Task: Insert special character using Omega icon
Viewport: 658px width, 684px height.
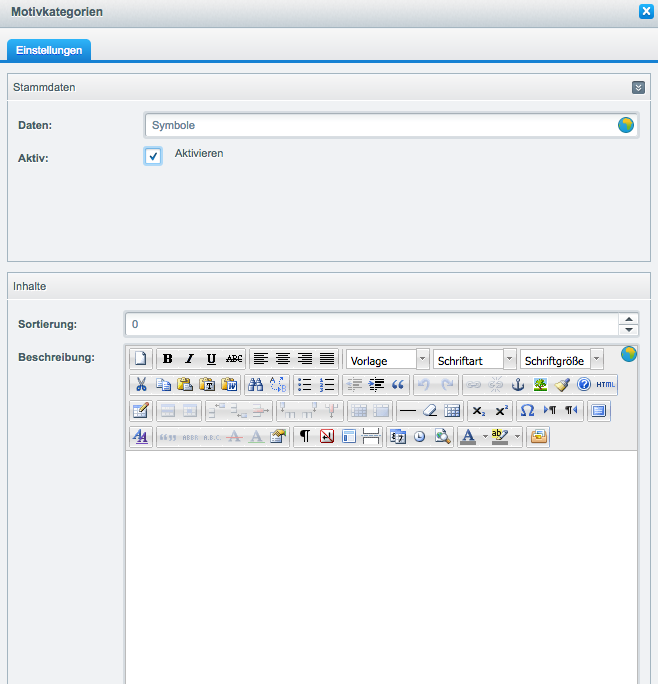Action: 527,411
